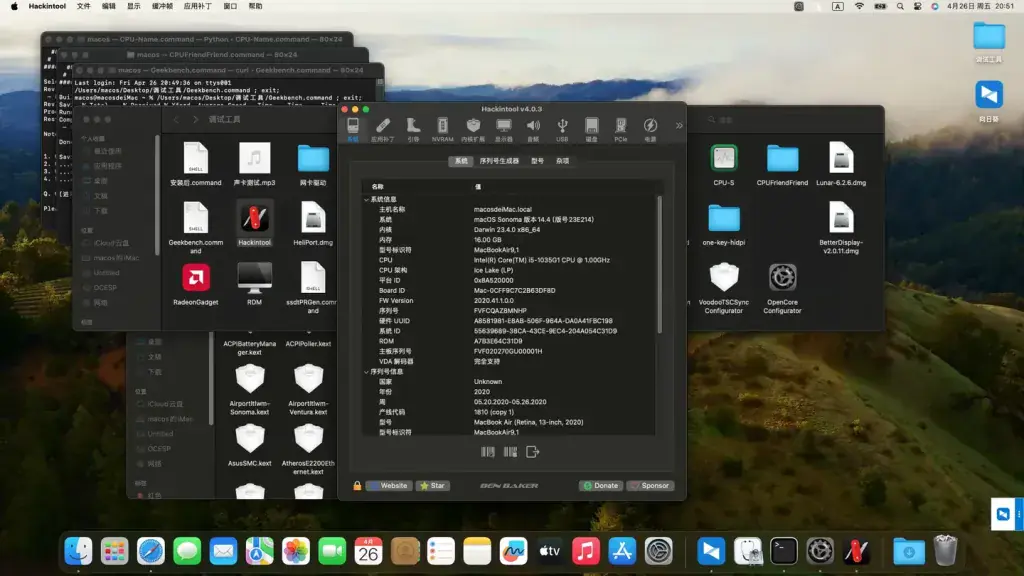Click the scrollbar of the system info table
1024x576 pixels.
660,264
